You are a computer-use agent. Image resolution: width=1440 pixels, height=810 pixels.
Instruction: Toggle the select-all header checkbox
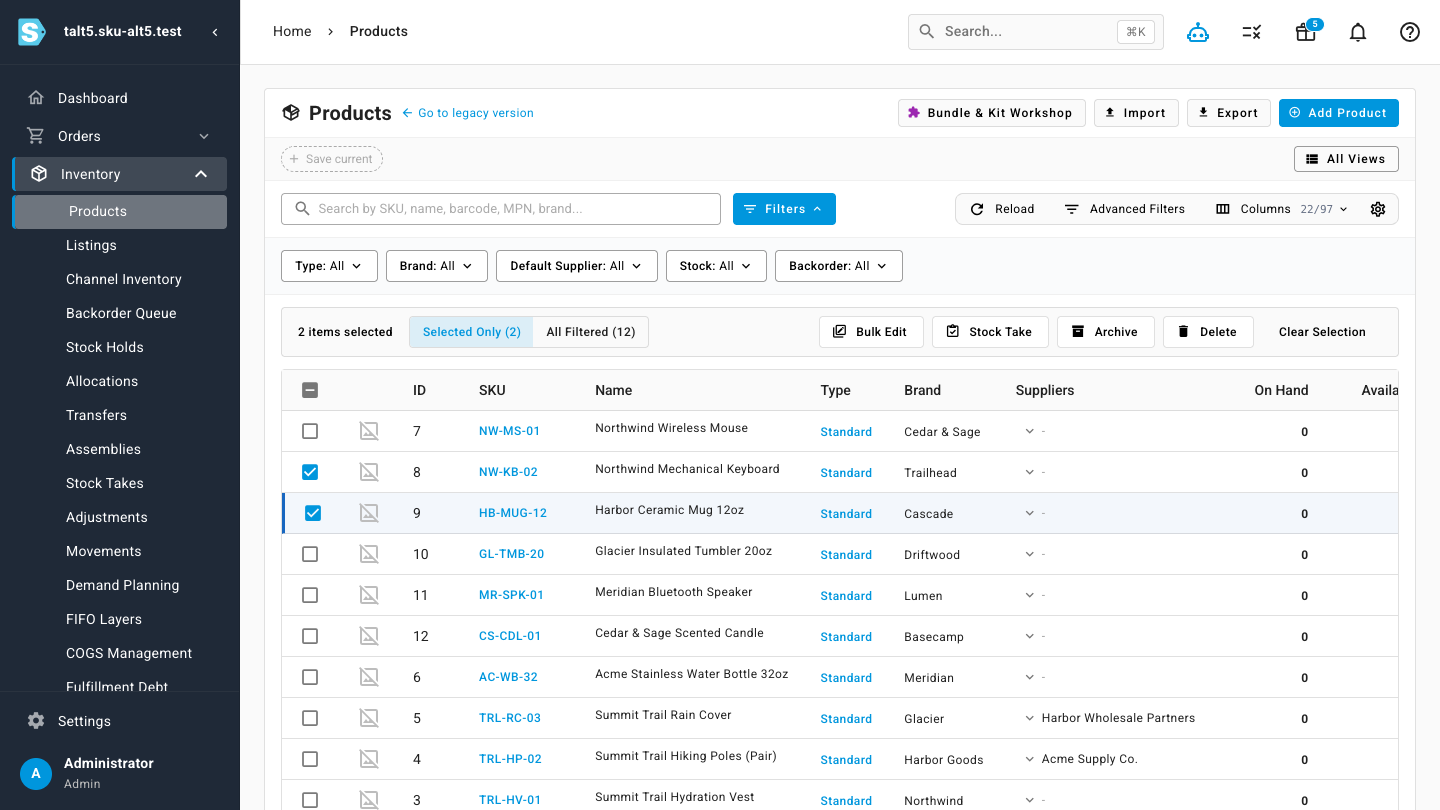click(310, 390)
